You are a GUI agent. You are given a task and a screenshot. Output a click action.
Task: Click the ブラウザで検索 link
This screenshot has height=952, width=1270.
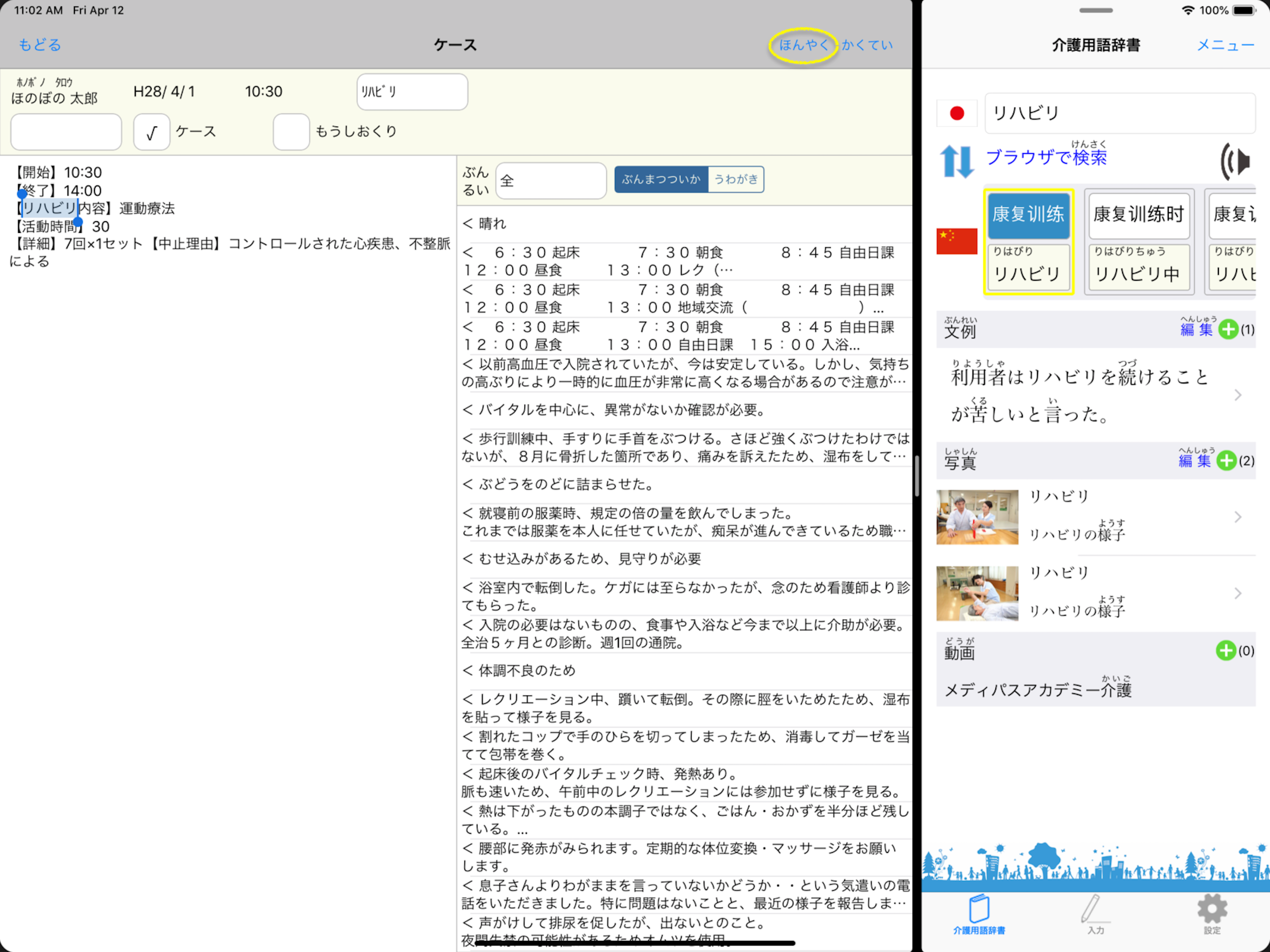[x=1046, y=156]
